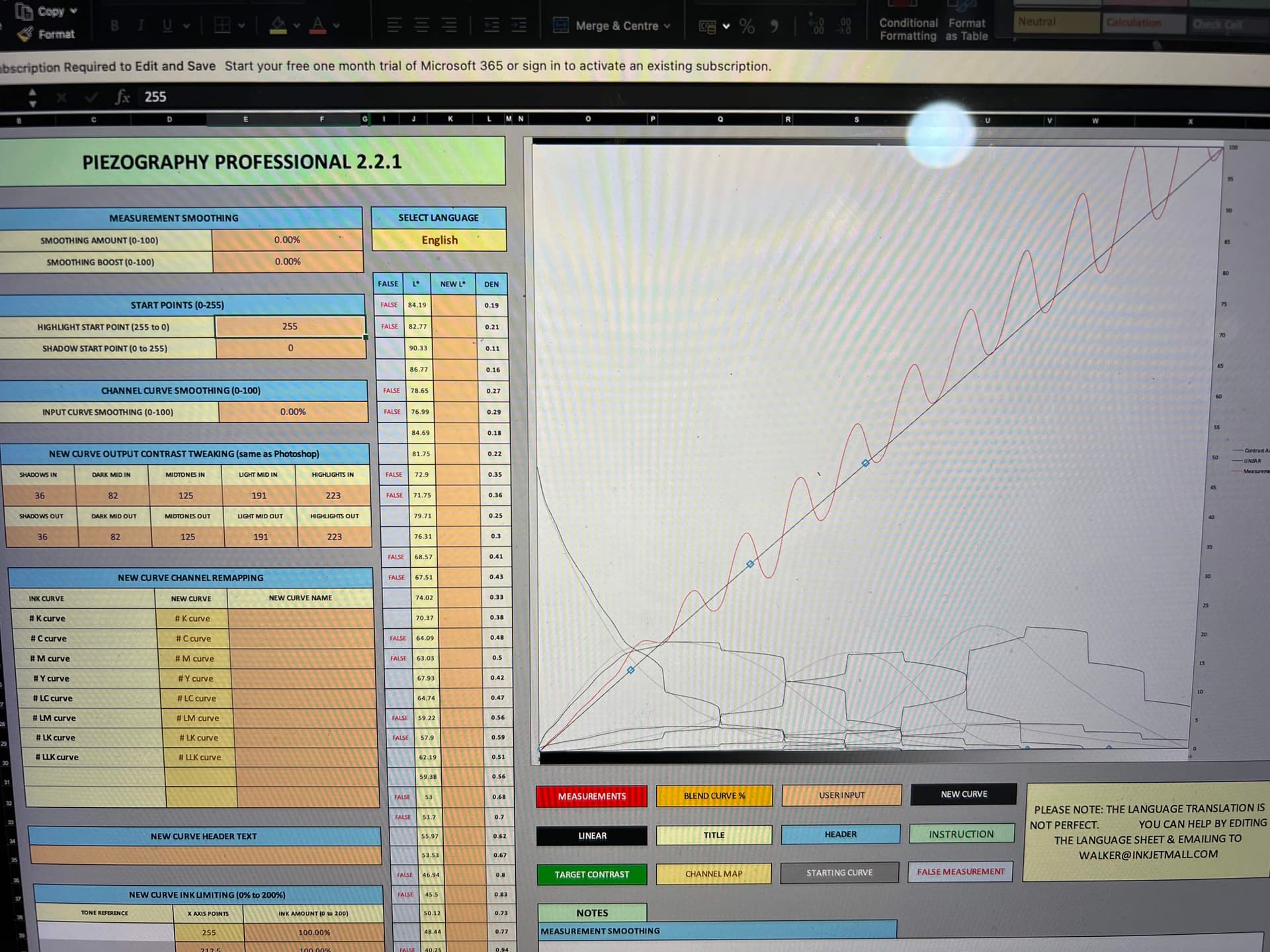The width and height of the screenshot is (1270, 952).
Task: Open the Copy dropdown arrow
Action: (x=73, y=11)
